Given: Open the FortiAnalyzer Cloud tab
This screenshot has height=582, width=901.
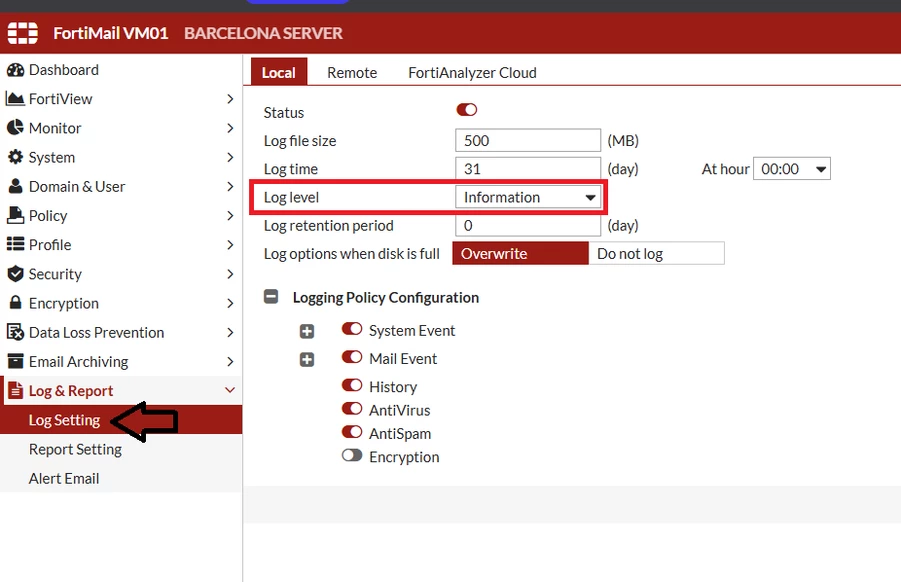Looking at the screenshot, I should [x=472, y=72].
